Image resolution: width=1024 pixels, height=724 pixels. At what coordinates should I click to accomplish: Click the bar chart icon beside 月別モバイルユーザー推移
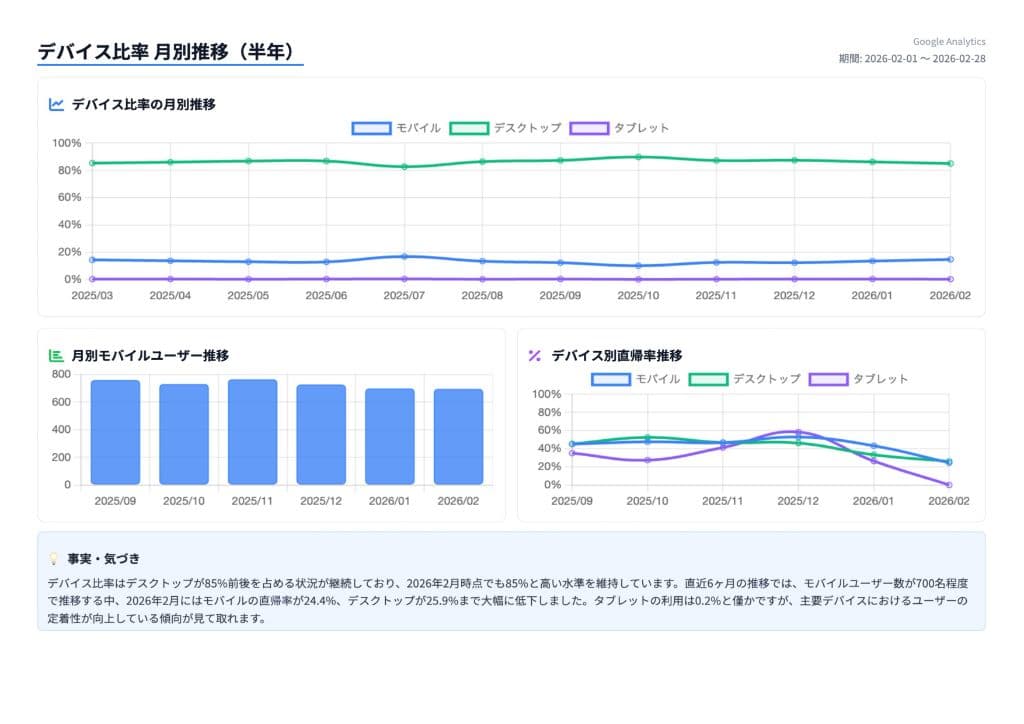pos(57,355)
